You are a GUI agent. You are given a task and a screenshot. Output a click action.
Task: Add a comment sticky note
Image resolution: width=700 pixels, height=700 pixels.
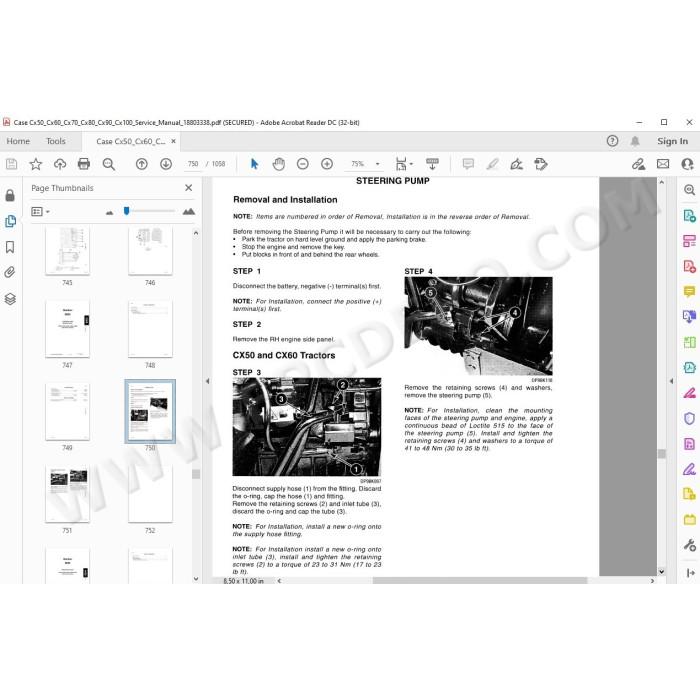click(x=468, y=164)
